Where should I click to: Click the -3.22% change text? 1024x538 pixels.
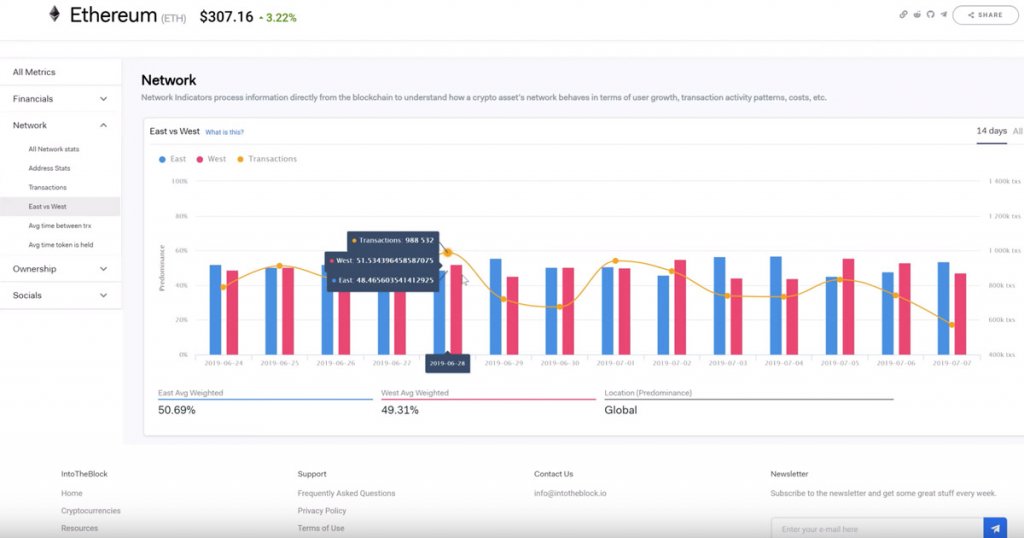(278, 18)
